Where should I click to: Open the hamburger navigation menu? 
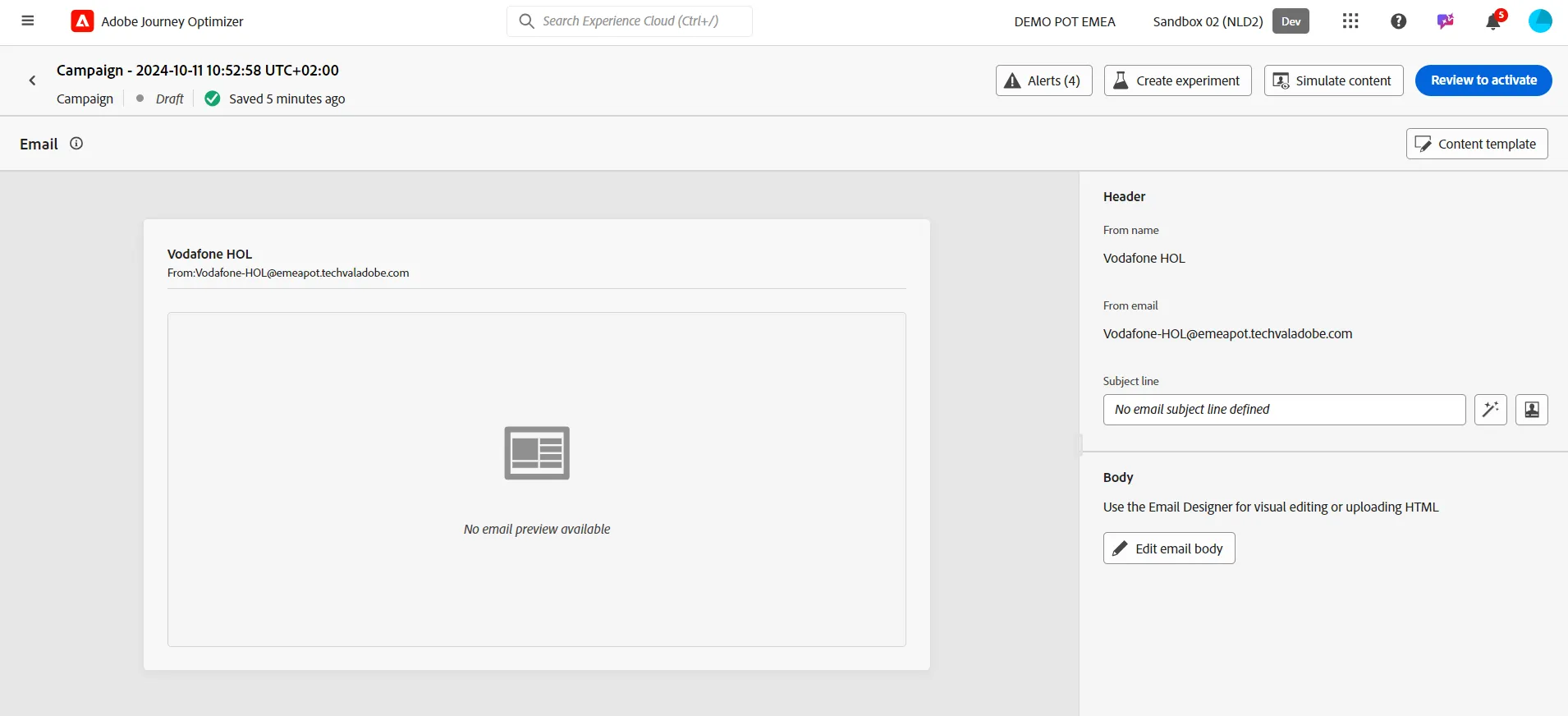point(28,21)
